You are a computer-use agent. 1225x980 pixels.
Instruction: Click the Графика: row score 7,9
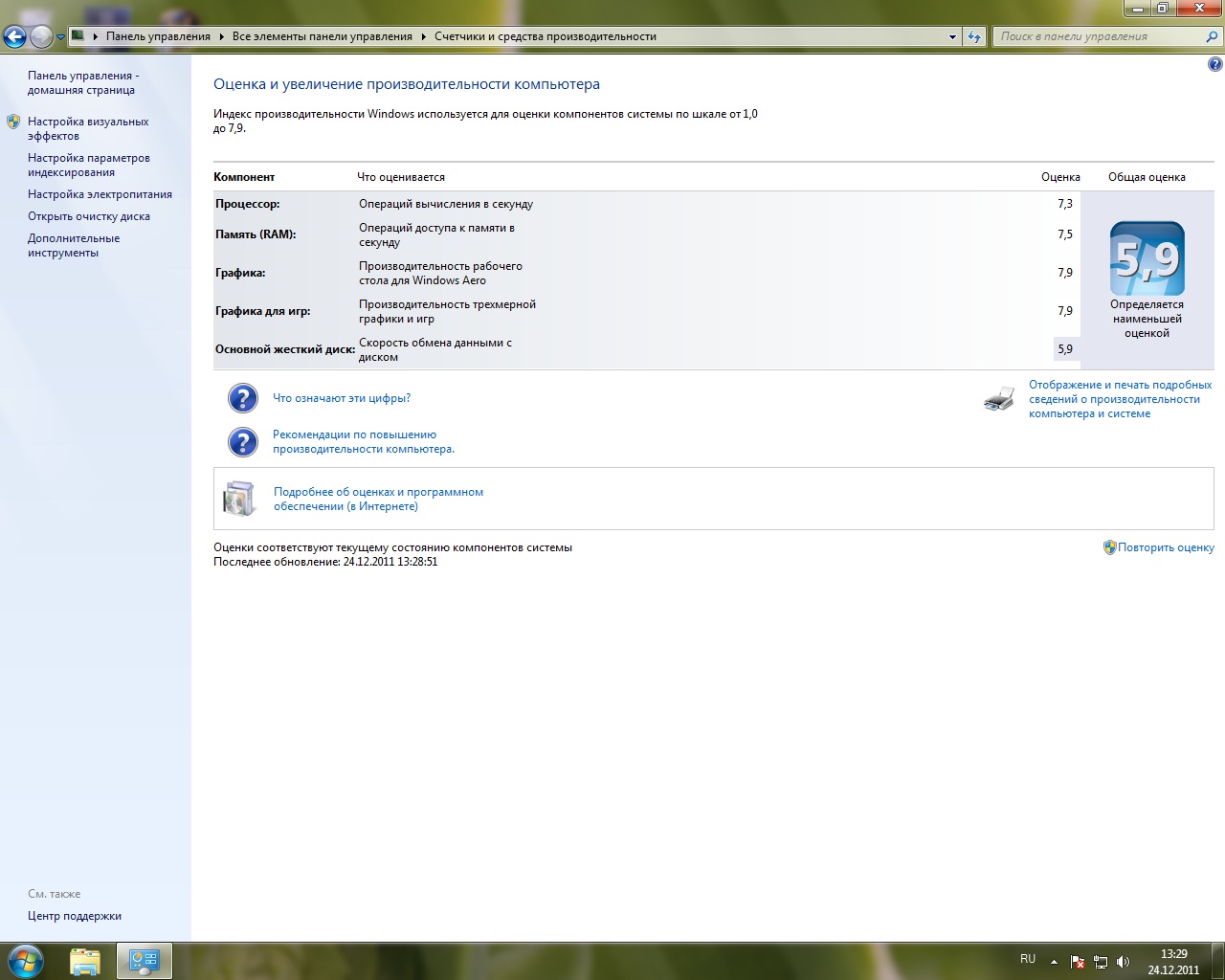pyautogui.click(x=1065, y=273)
